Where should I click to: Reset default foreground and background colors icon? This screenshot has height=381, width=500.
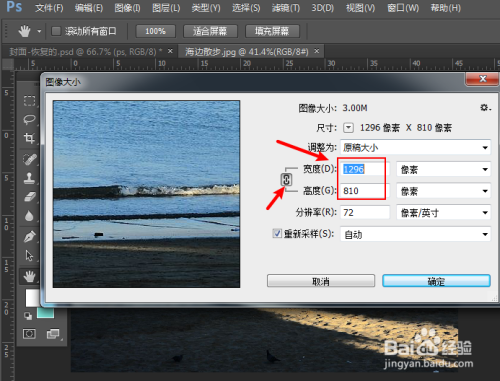[x=28, y=316]
